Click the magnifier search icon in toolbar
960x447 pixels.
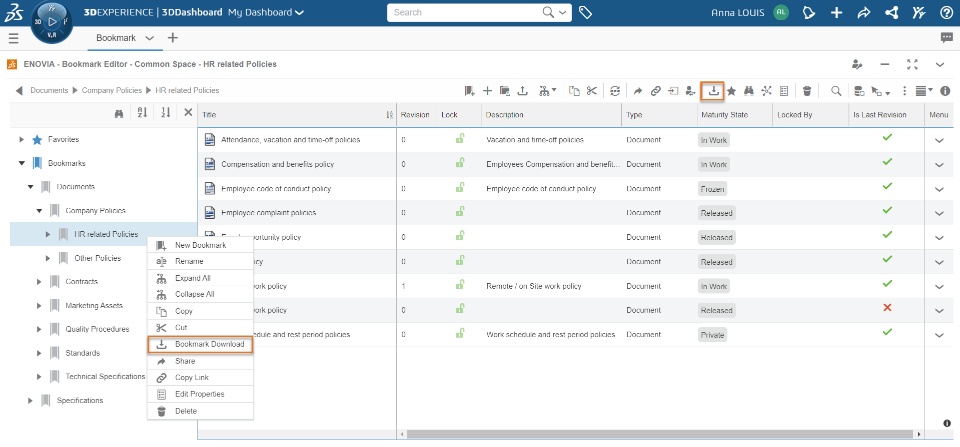click(836, 91)
